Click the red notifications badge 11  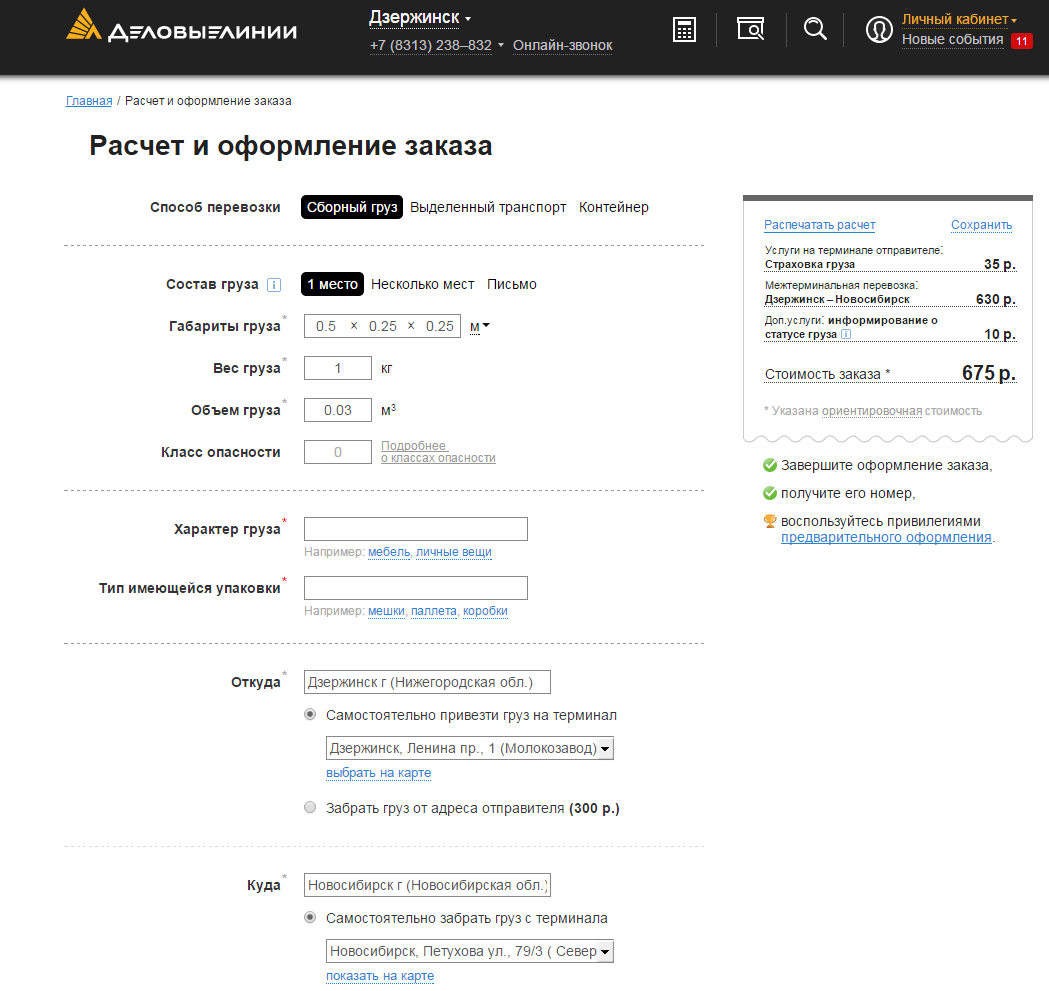pyautogui.click(x=1021, y=41)
